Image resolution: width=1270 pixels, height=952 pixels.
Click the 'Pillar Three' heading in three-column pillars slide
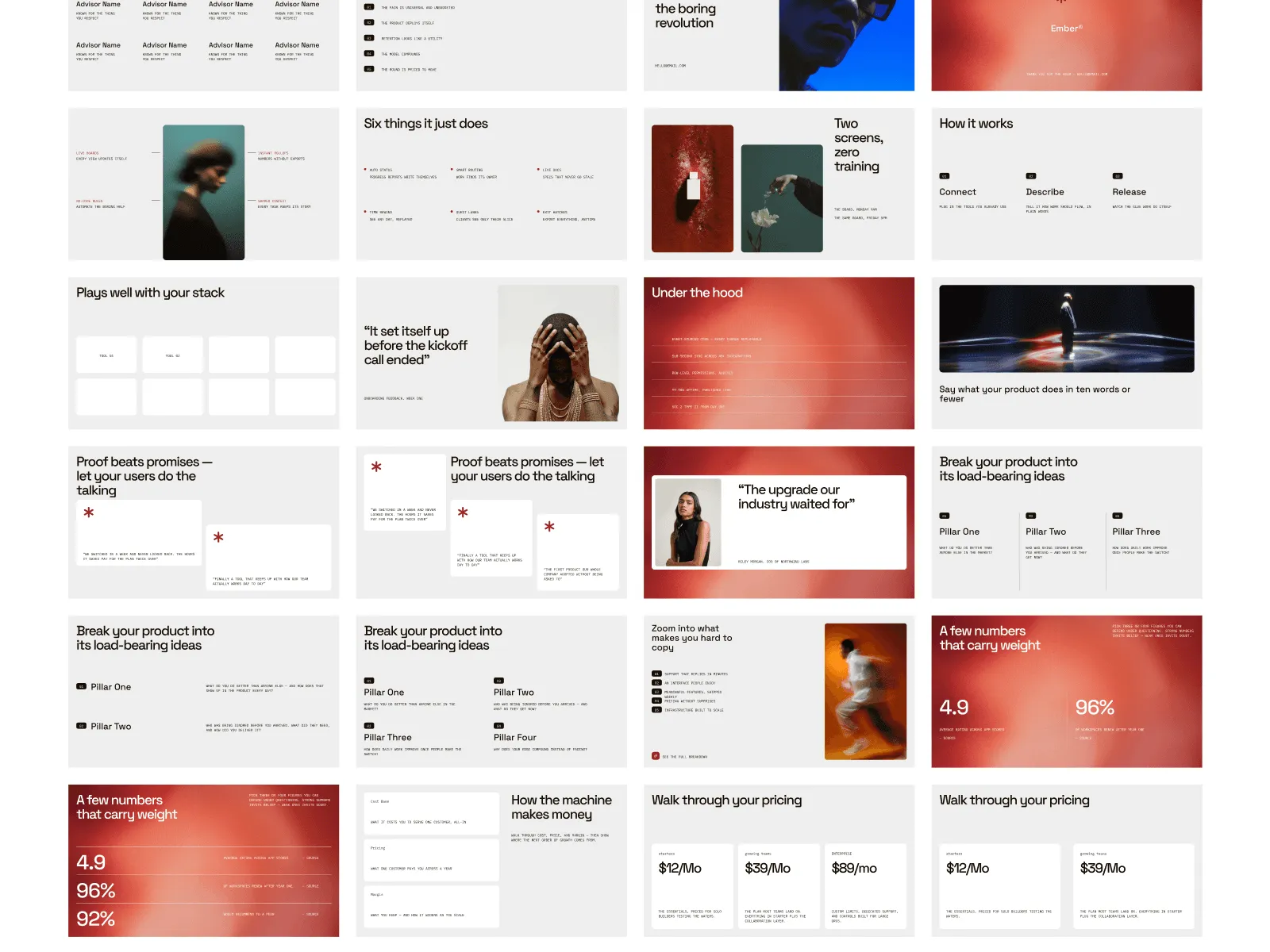coord(1136,532)
